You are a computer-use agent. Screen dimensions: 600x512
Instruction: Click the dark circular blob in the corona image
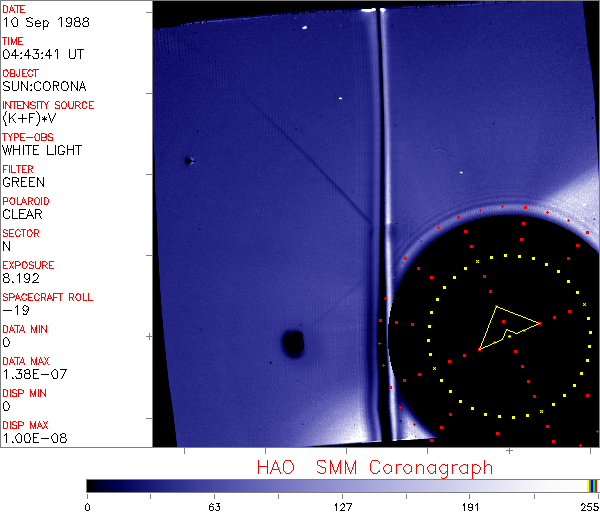[293, 344]
